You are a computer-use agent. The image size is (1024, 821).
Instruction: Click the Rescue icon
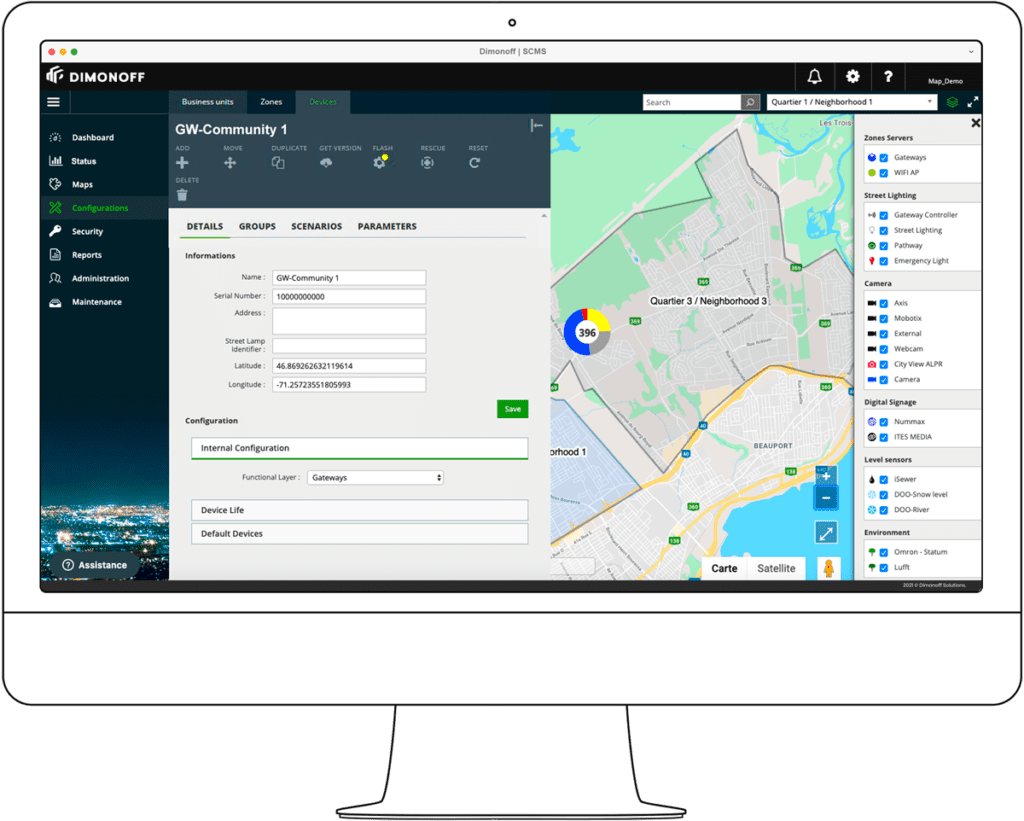[x=428, y=162]
